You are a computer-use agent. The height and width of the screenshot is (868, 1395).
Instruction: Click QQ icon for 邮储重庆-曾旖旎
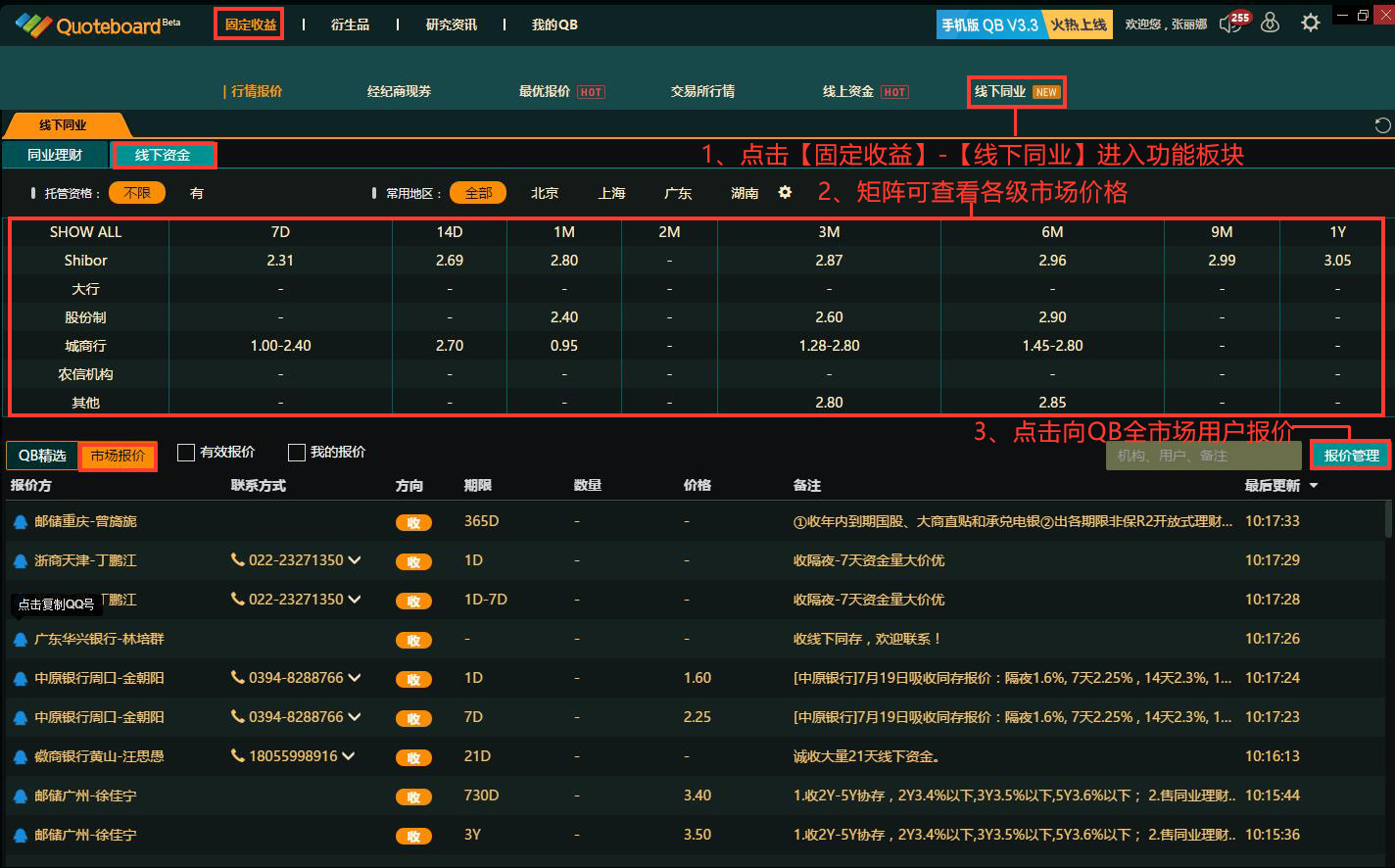(x=20, y=522)
